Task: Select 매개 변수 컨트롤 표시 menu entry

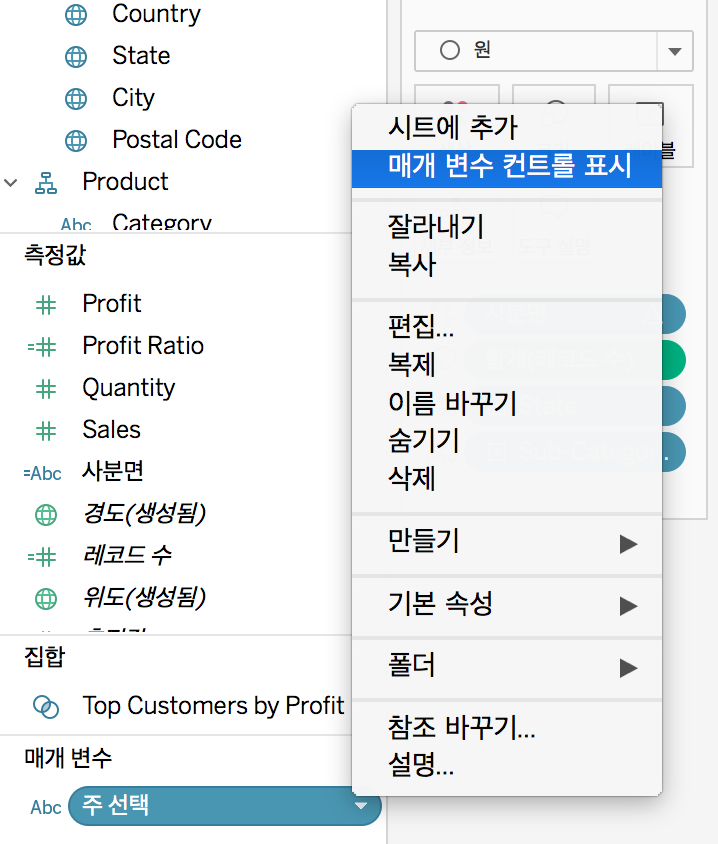Action: 506,167
